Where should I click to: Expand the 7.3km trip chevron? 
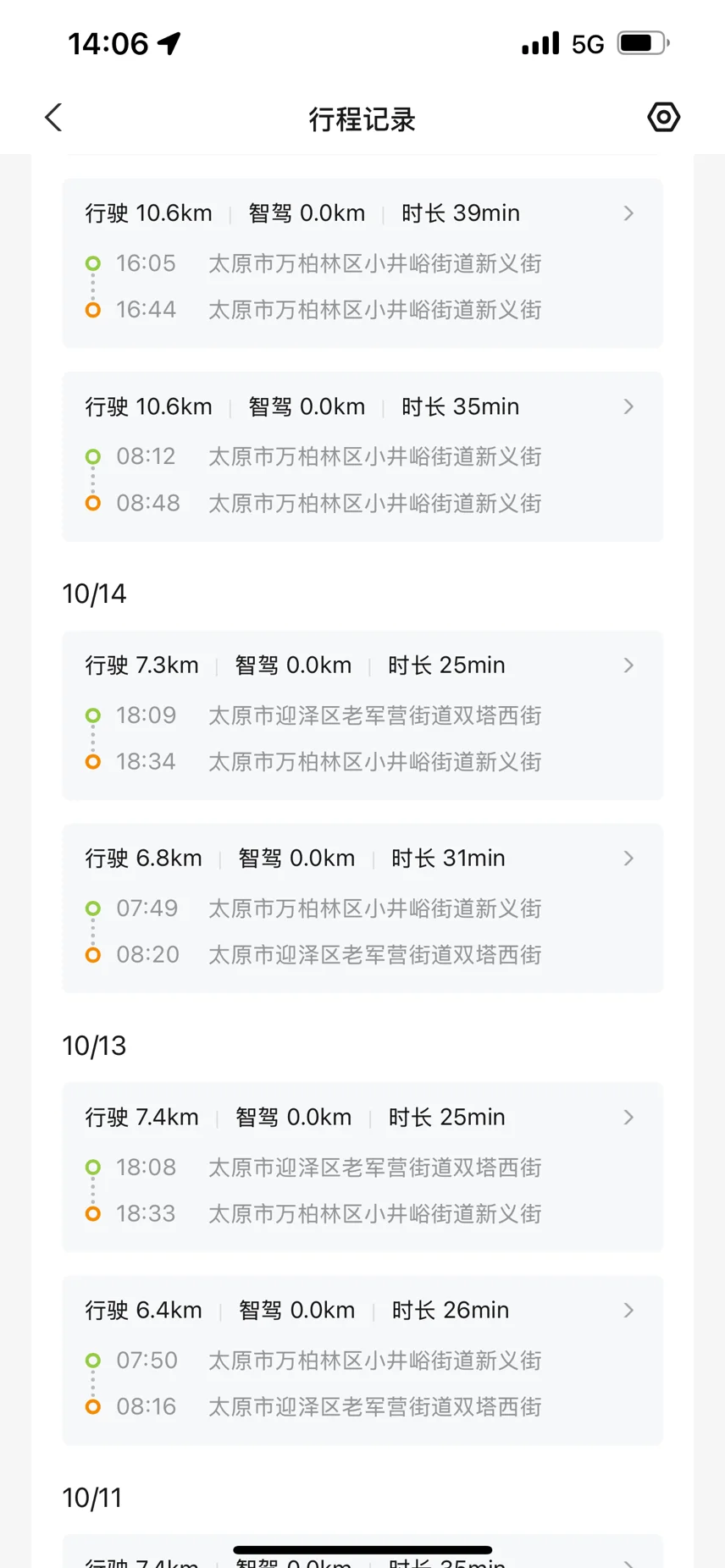pyautogui.click(x=628, y=665)
